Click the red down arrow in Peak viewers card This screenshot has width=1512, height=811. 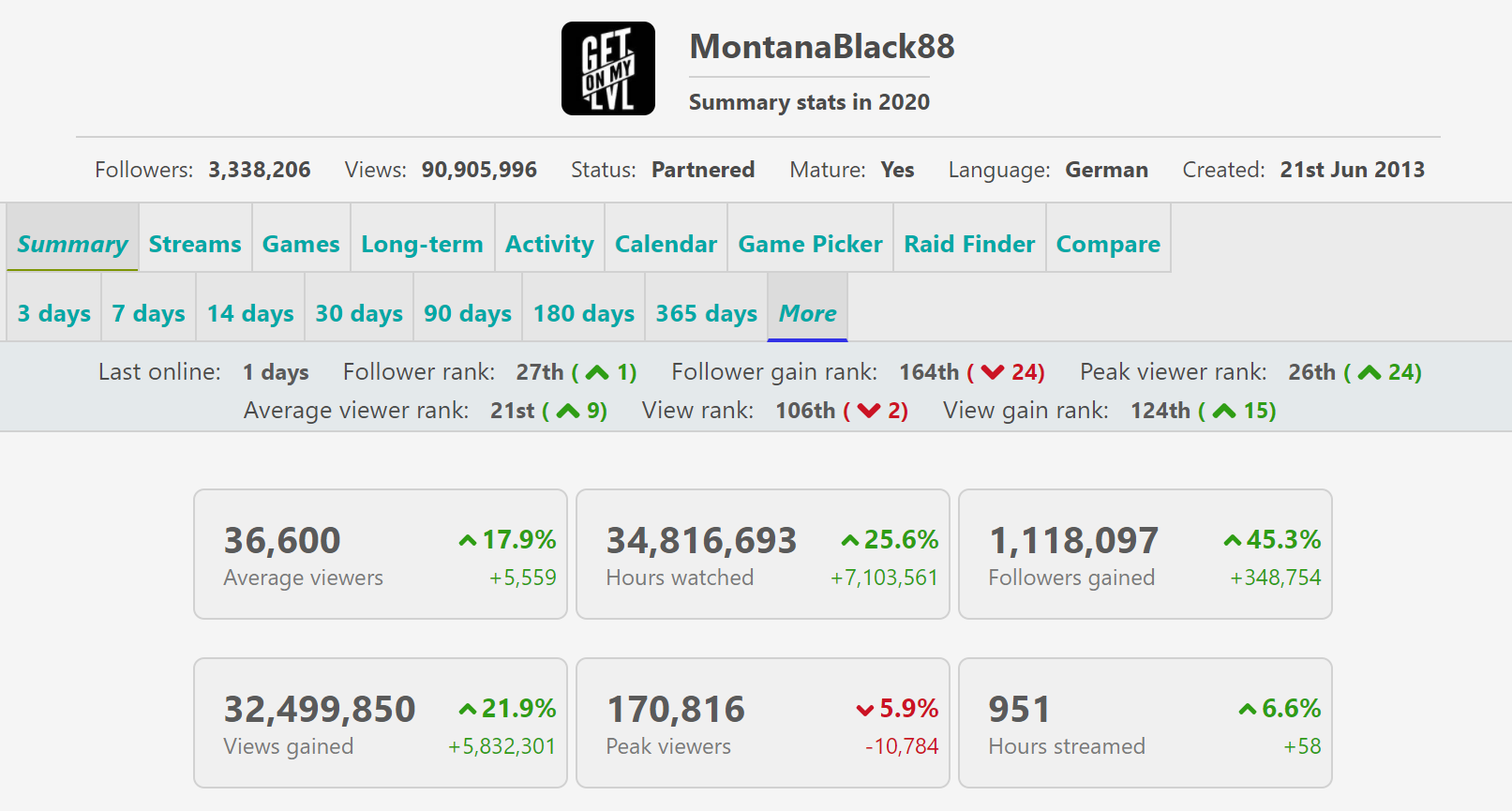(x=865, y=710)
